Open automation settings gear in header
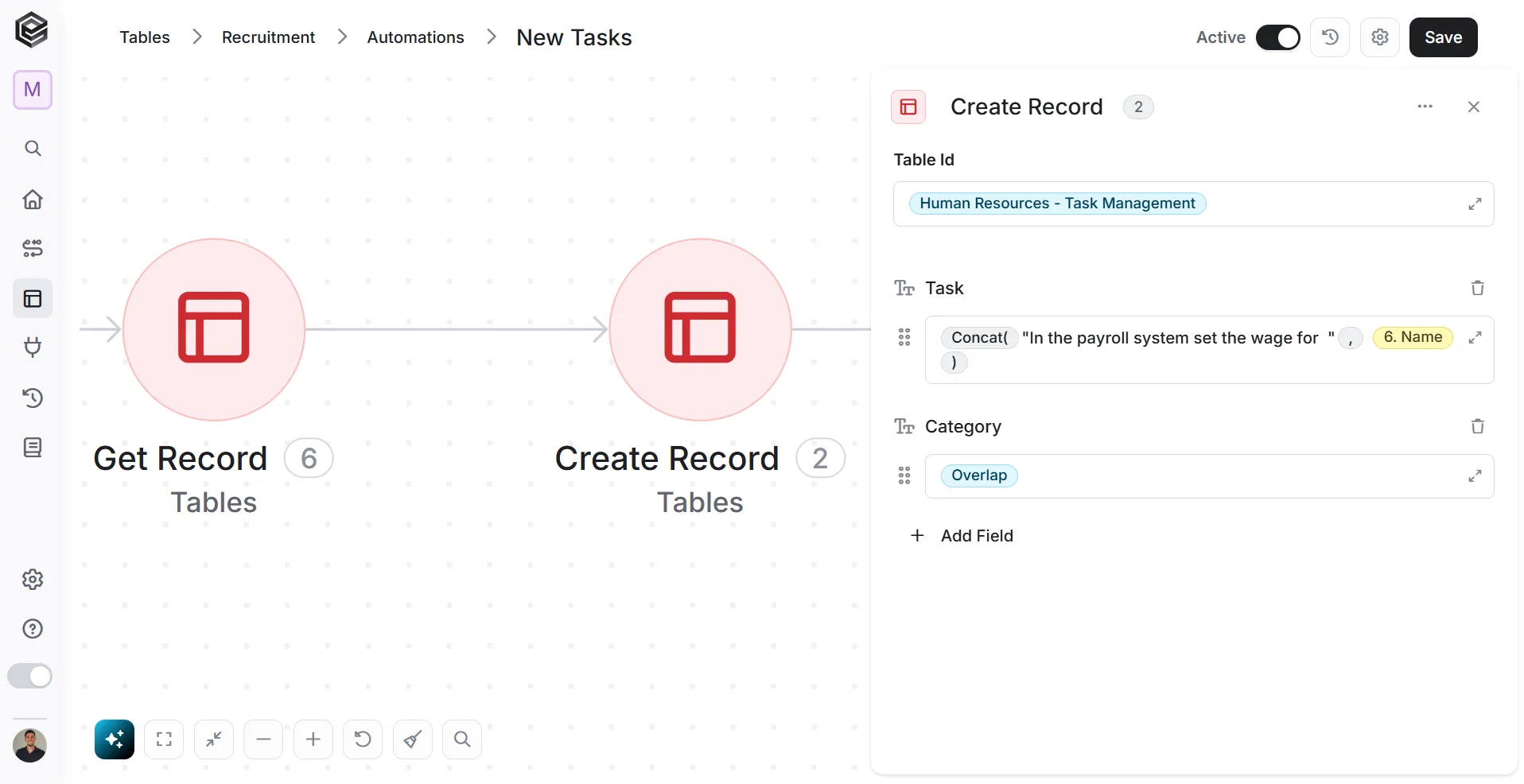1524x784 pixels. click(1380, 37)
